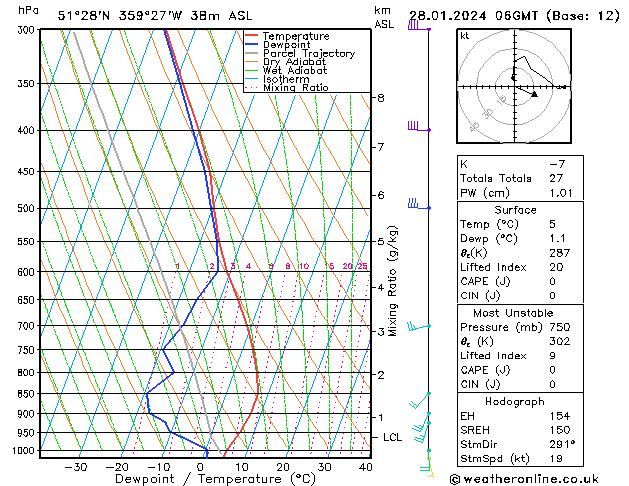Click the orange Dry Adiabat legend line
The width and height of the screenshot is (629, 486).
tap(251, 62)
